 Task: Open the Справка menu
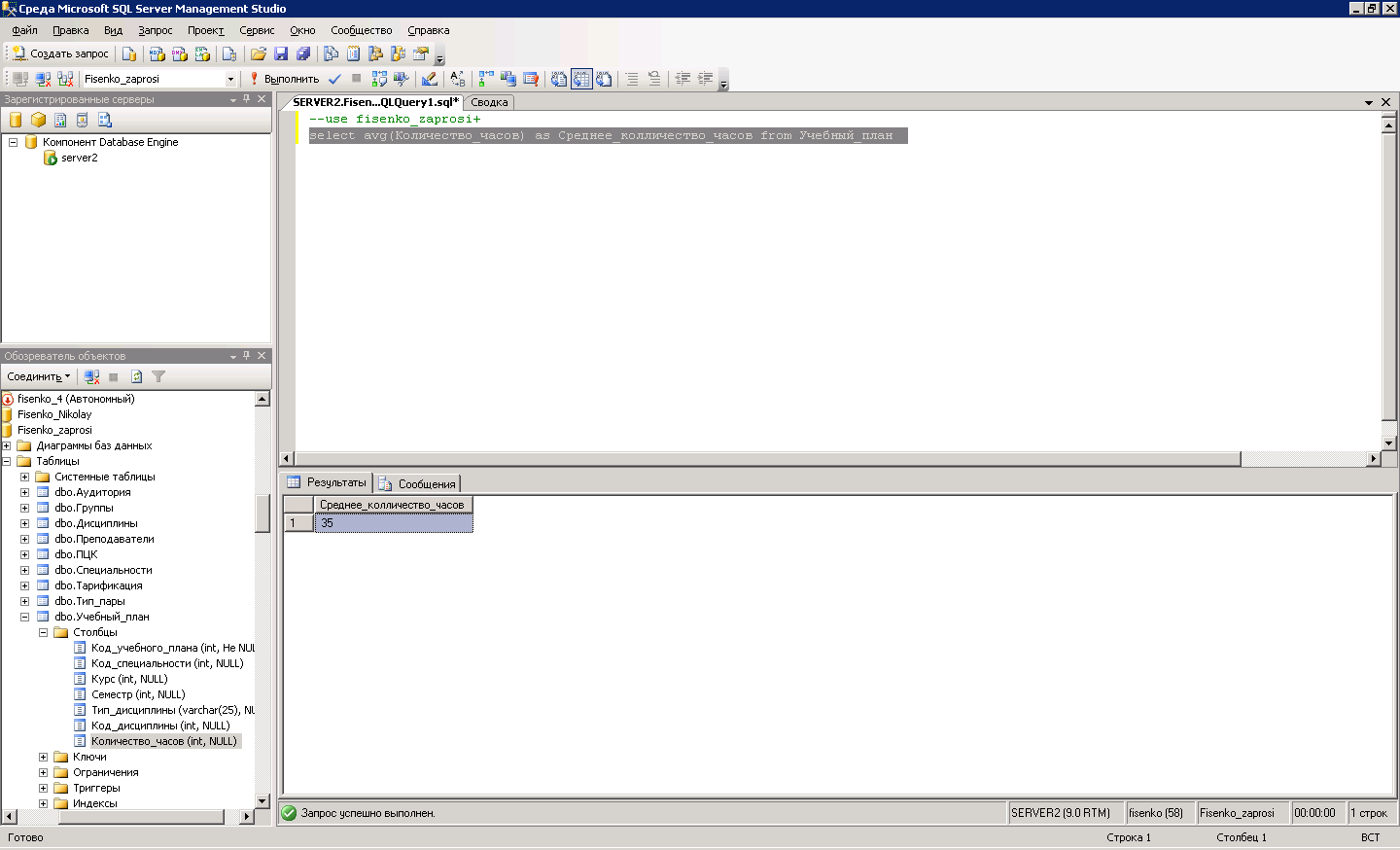tap(429, 30)
